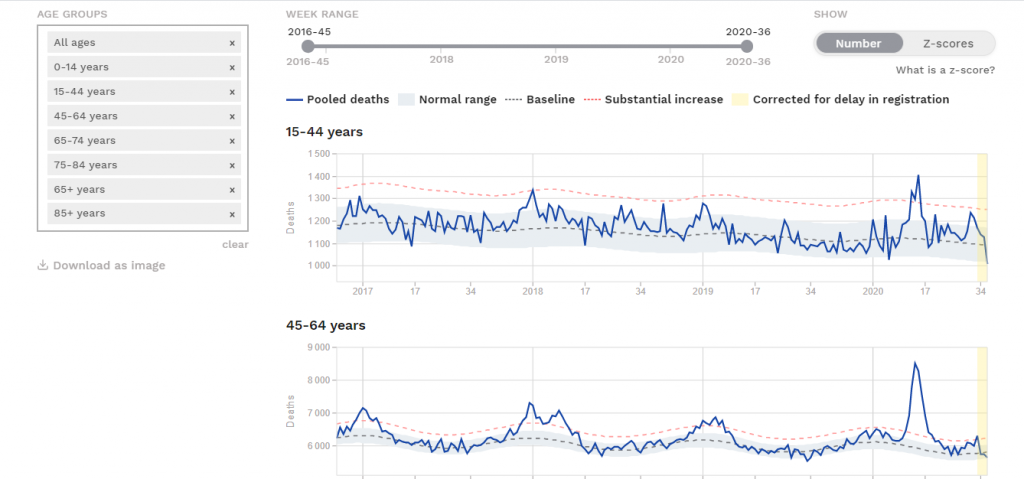Remove the '65-74 years' filter
1024x479 pixels.
(232, 141)
